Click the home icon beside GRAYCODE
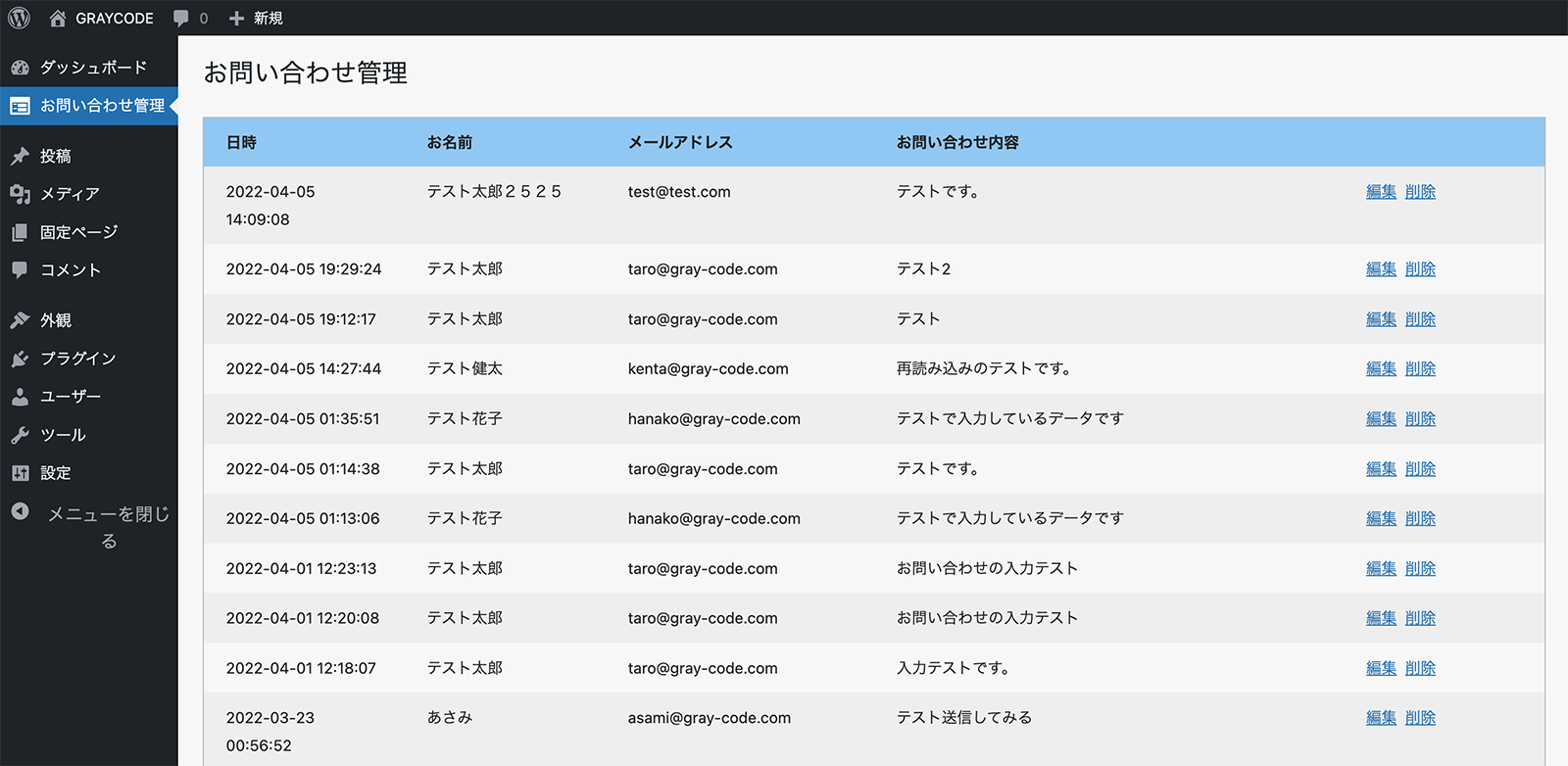Screen dimensions: 1568x766 coord(58,18)
